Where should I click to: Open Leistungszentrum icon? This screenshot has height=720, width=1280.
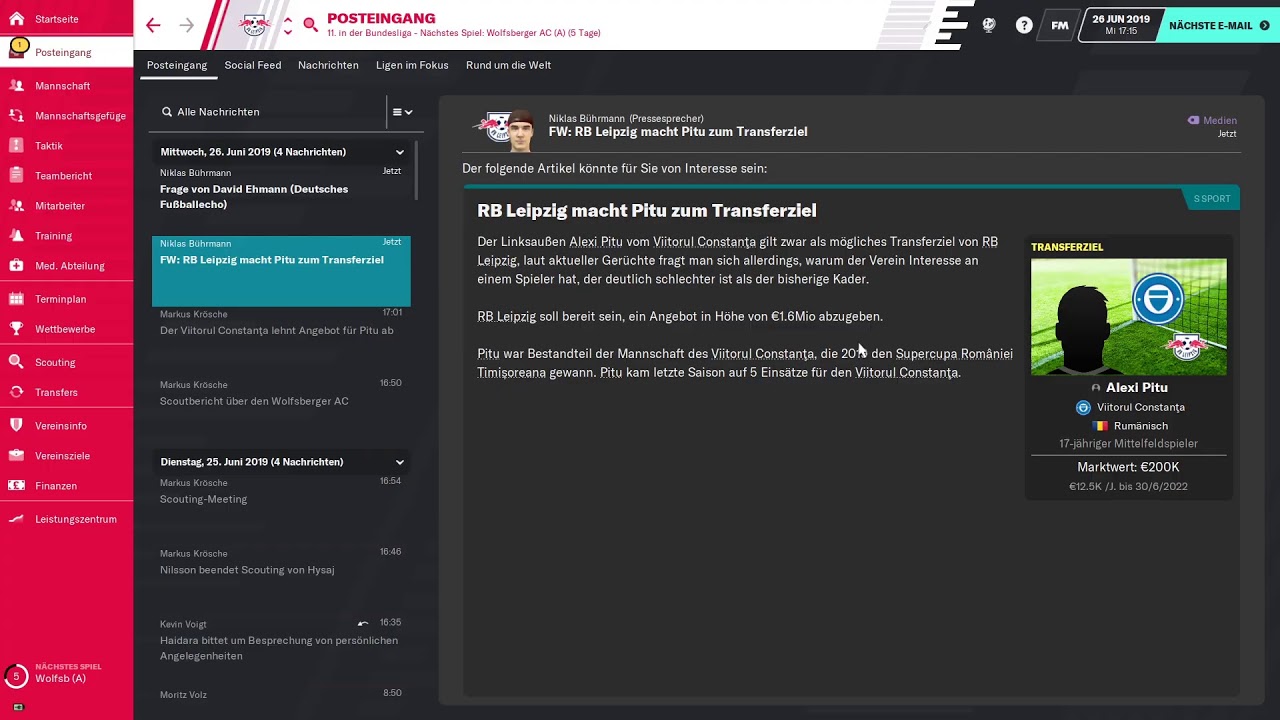pos(16,519)
